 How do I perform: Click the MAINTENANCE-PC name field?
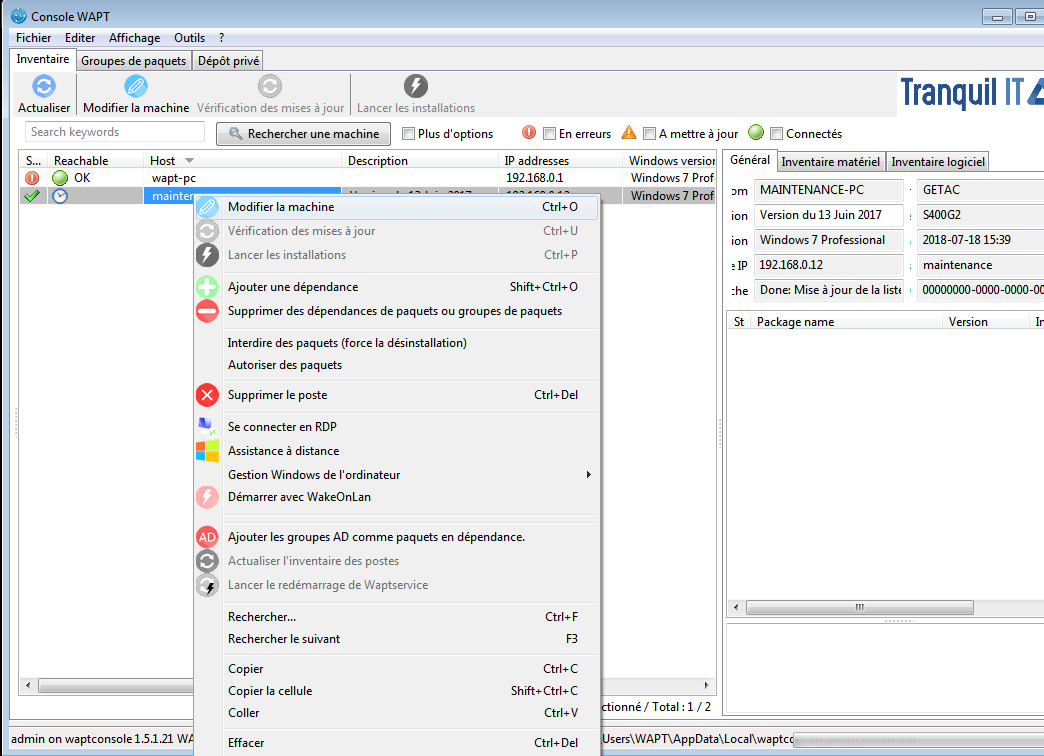829,190
